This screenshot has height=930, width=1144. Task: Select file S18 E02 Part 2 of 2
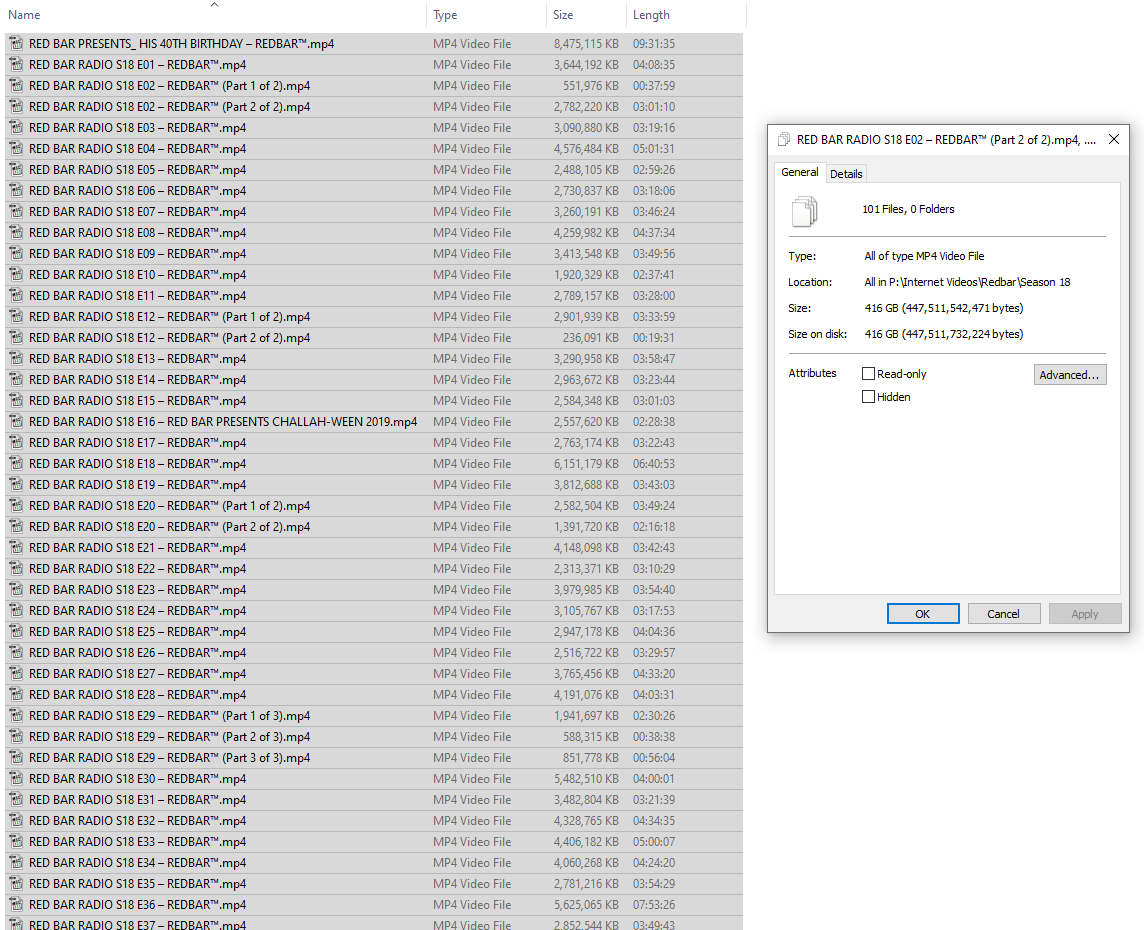[x=374, y=106]
